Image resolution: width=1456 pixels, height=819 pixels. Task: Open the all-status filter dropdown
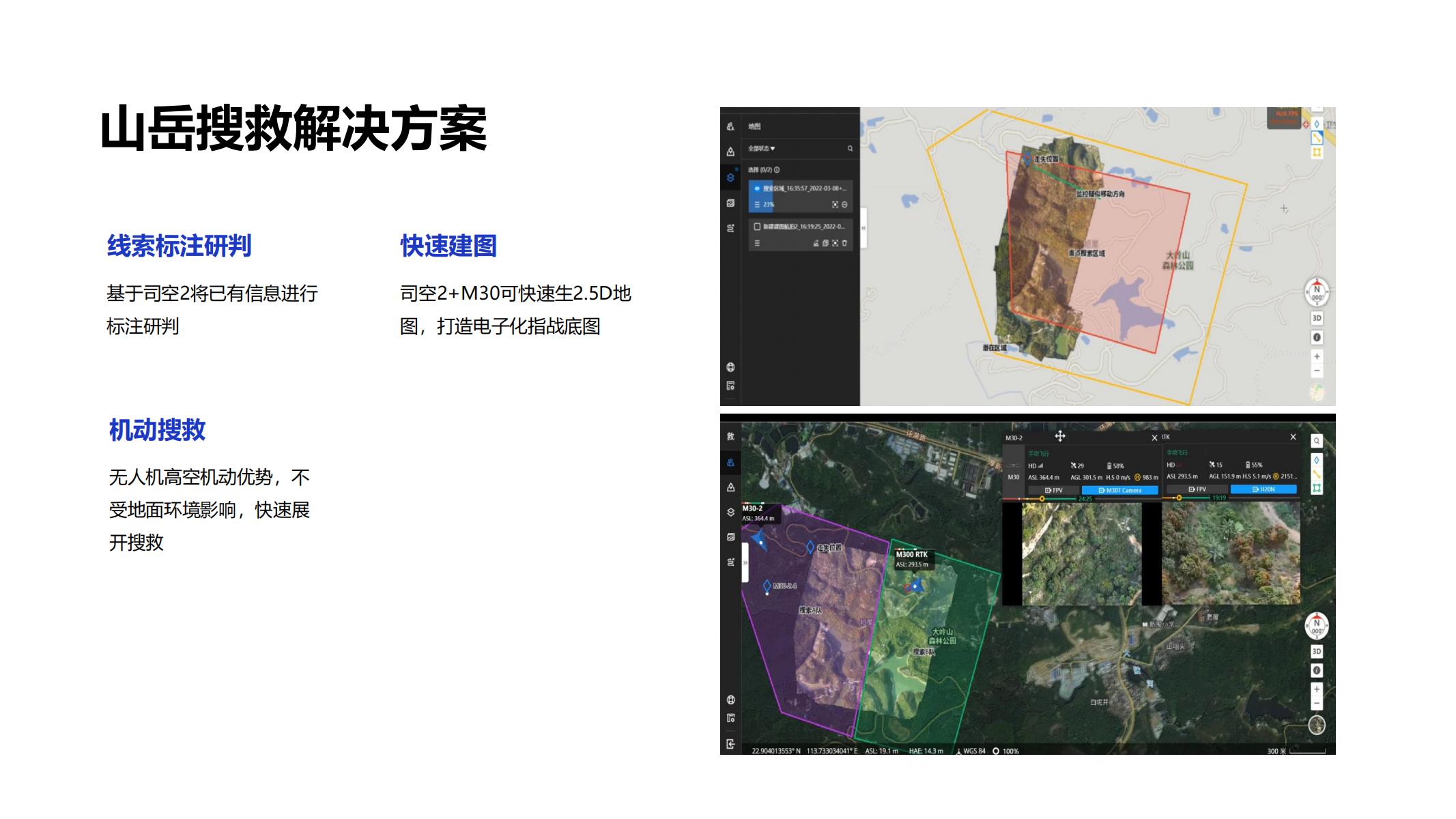click(761, 148)
